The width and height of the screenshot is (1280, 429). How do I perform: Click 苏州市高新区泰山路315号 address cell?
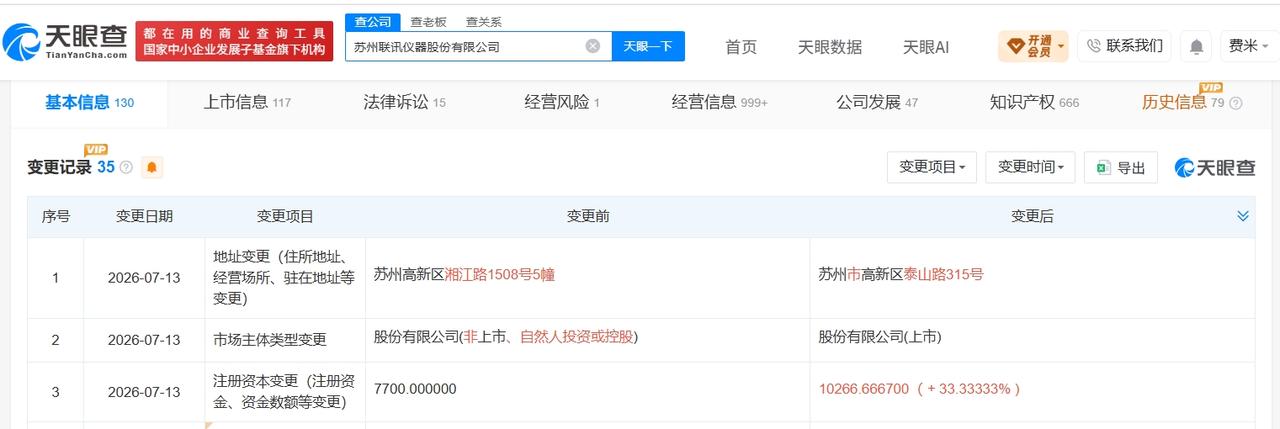901,273
